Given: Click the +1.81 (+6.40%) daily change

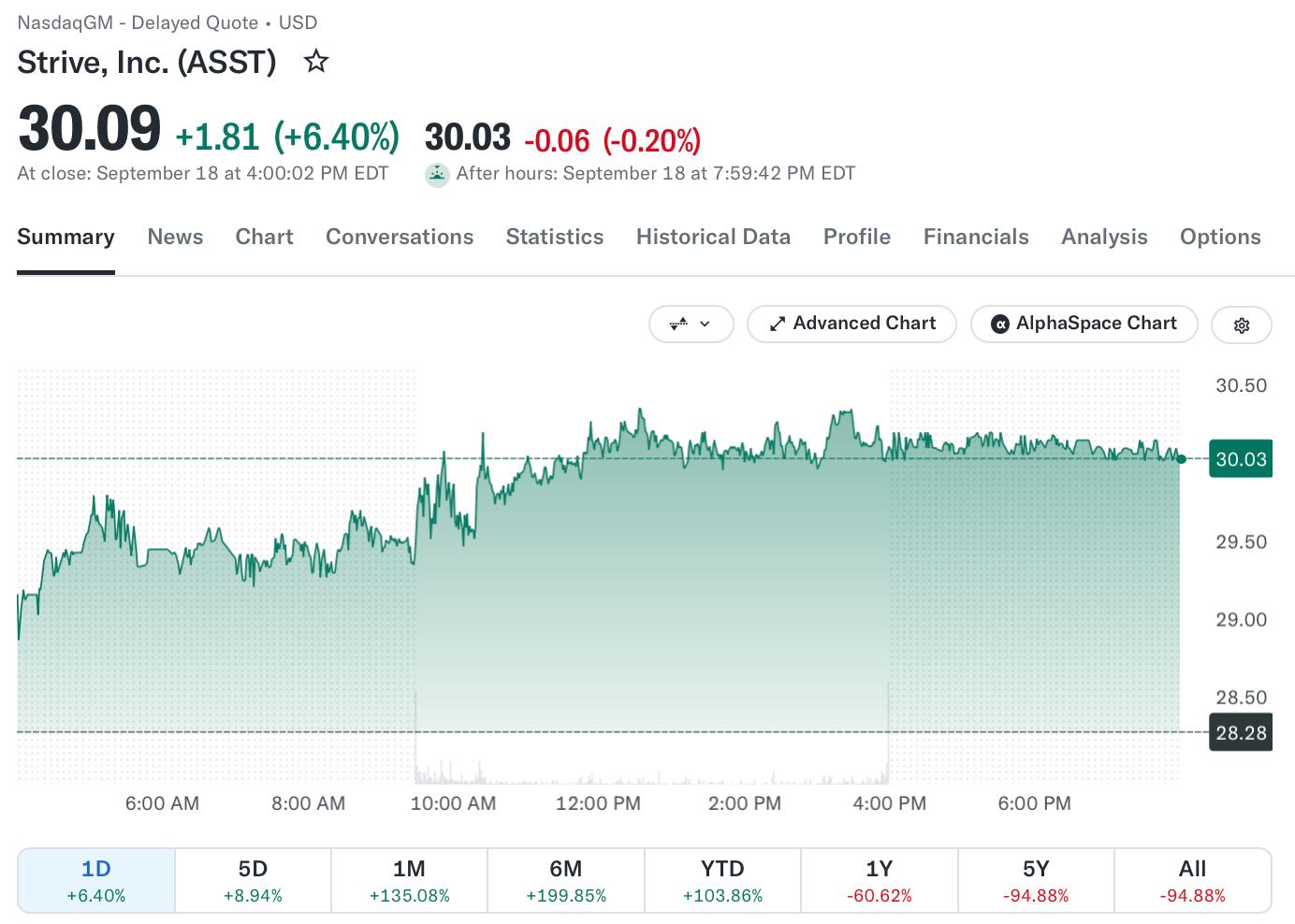Looking at the screenshot, I should click(x=287, y=137).
